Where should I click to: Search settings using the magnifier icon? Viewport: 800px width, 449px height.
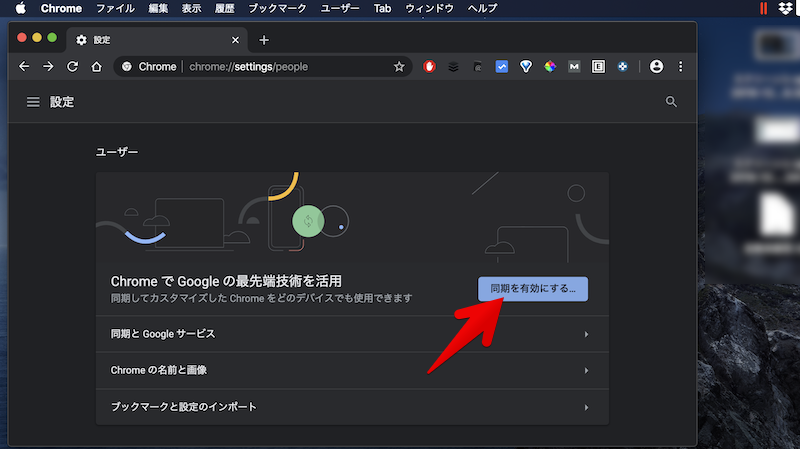click(671, 102)
